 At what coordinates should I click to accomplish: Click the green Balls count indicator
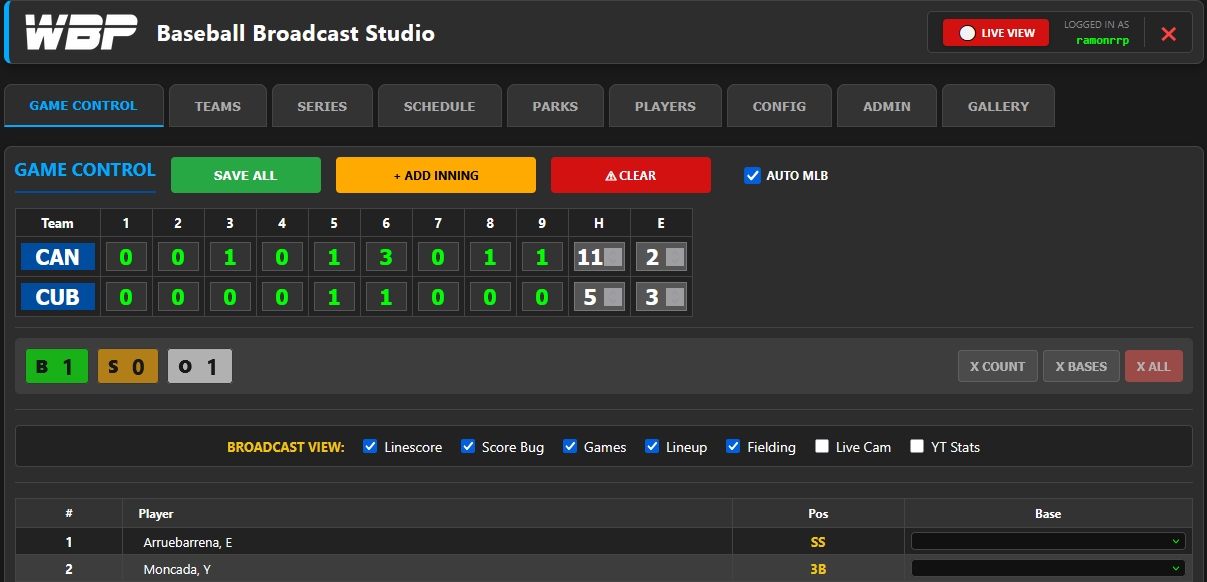pos(57,366)
